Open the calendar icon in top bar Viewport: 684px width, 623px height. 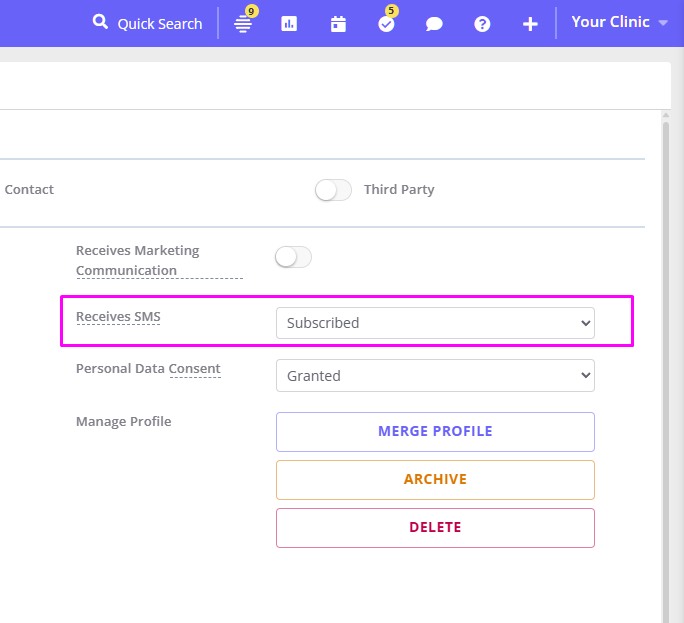pyautogui.click(x=338, y=24)
